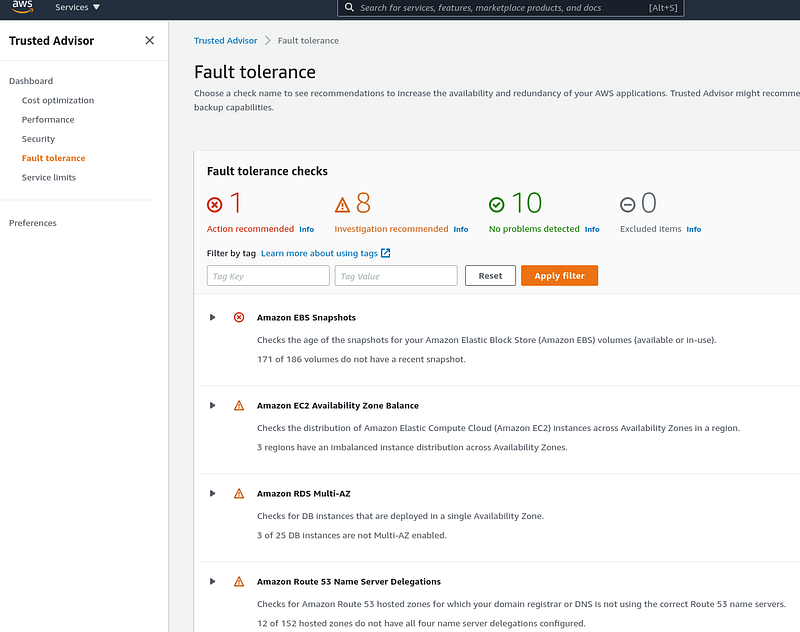
Task: Click Amazon EC2 Availability Zone Balance title
Action: 338,406
